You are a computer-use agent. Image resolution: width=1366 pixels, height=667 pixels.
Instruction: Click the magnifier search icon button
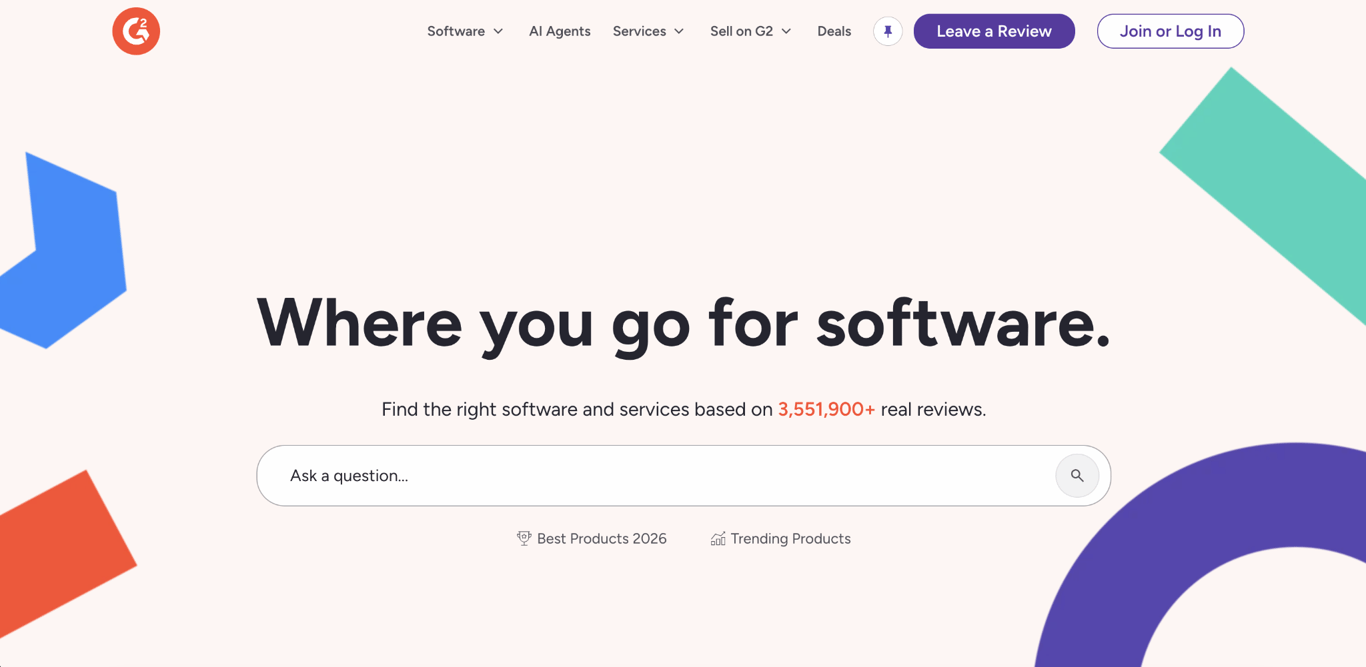click(x=1077, y=476)
